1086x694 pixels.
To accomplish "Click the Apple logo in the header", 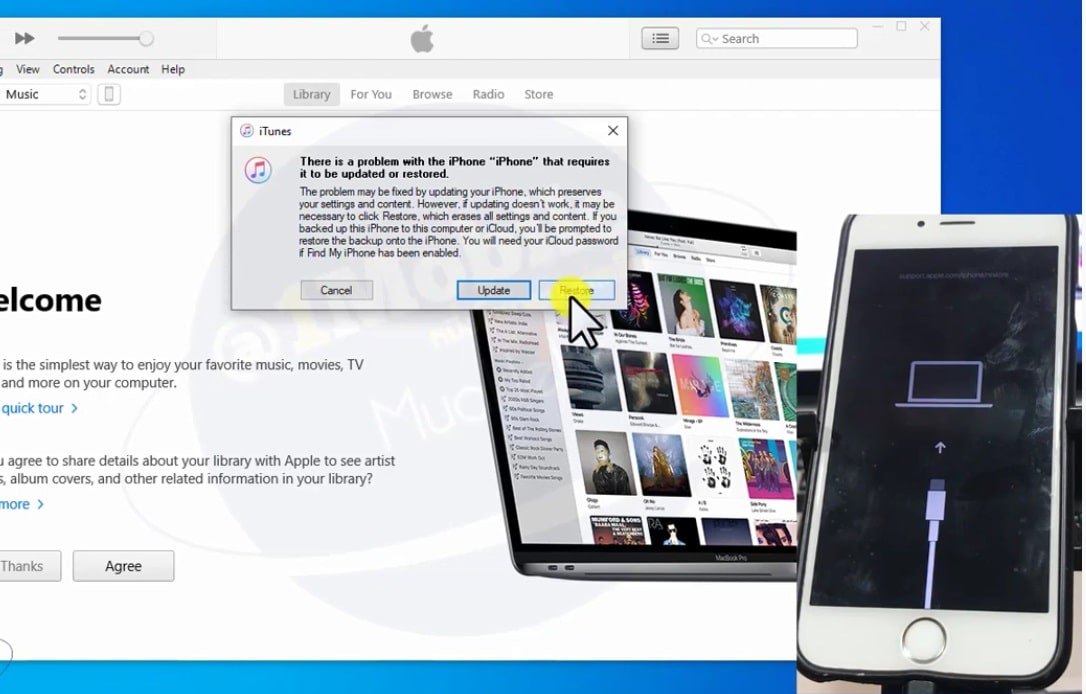I will [x=422, y=38].
